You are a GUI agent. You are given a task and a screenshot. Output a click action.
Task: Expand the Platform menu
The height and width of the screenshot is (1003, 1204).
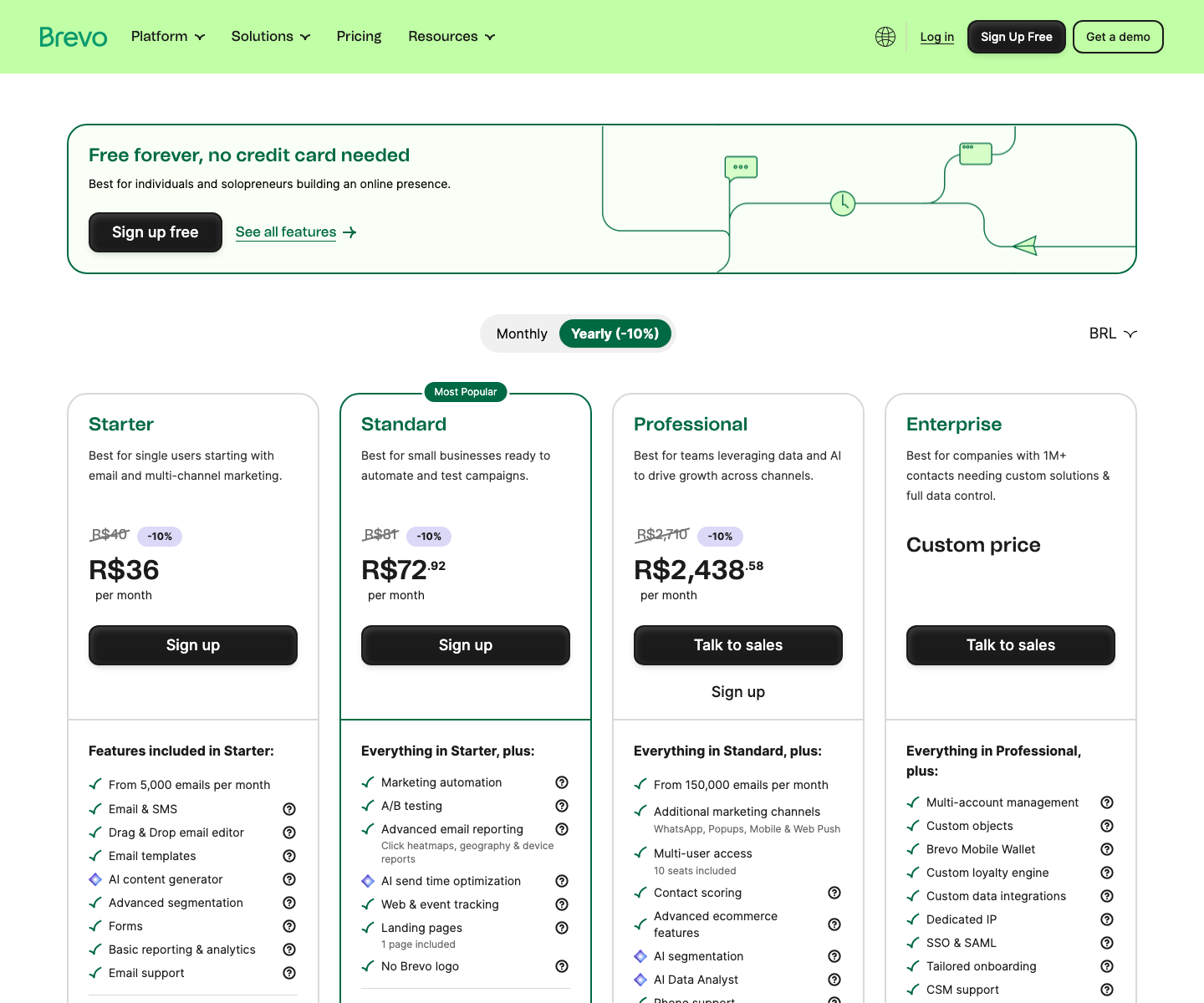168,37
